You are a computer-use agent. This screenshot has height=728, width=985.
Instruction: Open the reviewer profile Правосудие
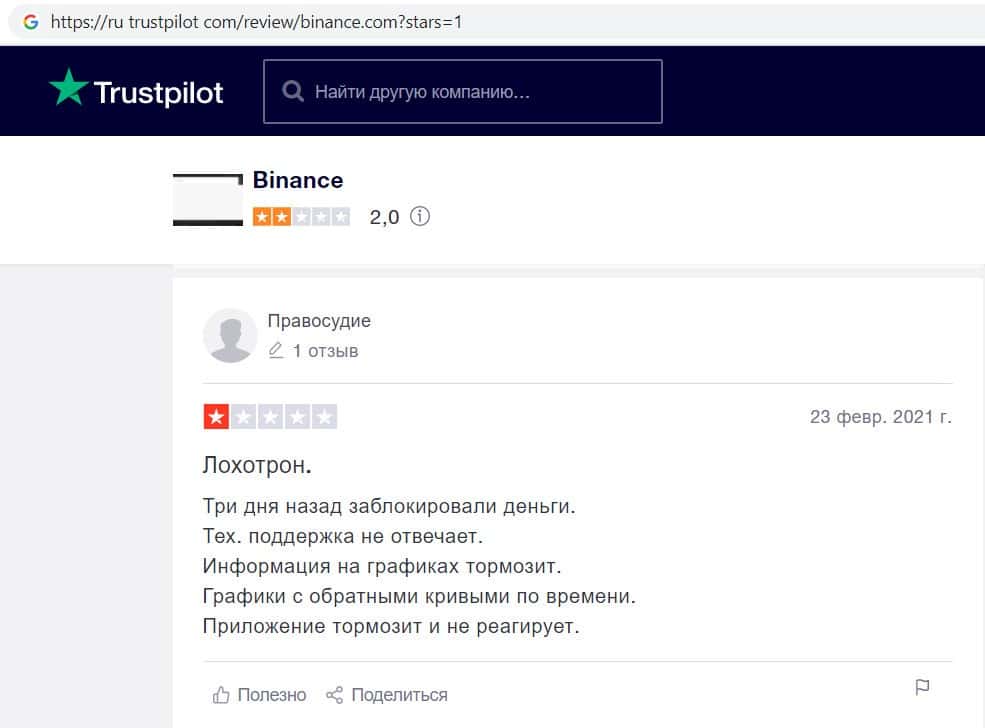click(x=319, y=321)
